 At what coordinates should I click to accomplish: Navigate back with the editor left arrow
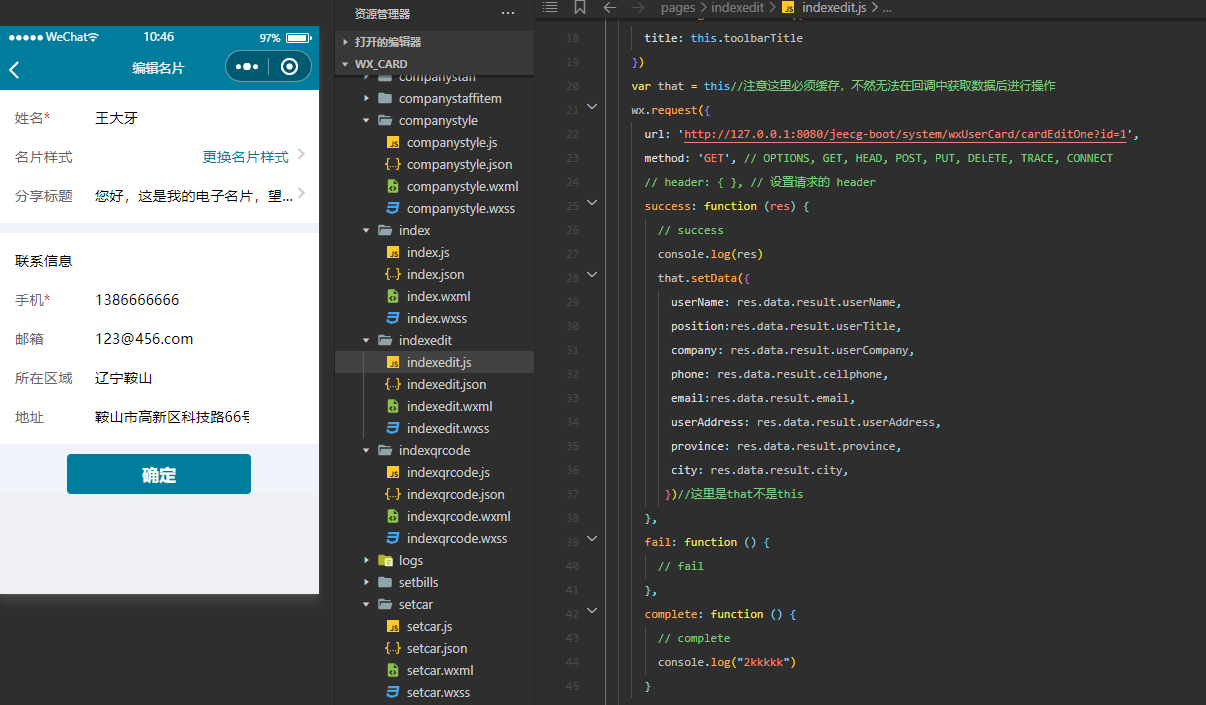(x=610, y=7)
